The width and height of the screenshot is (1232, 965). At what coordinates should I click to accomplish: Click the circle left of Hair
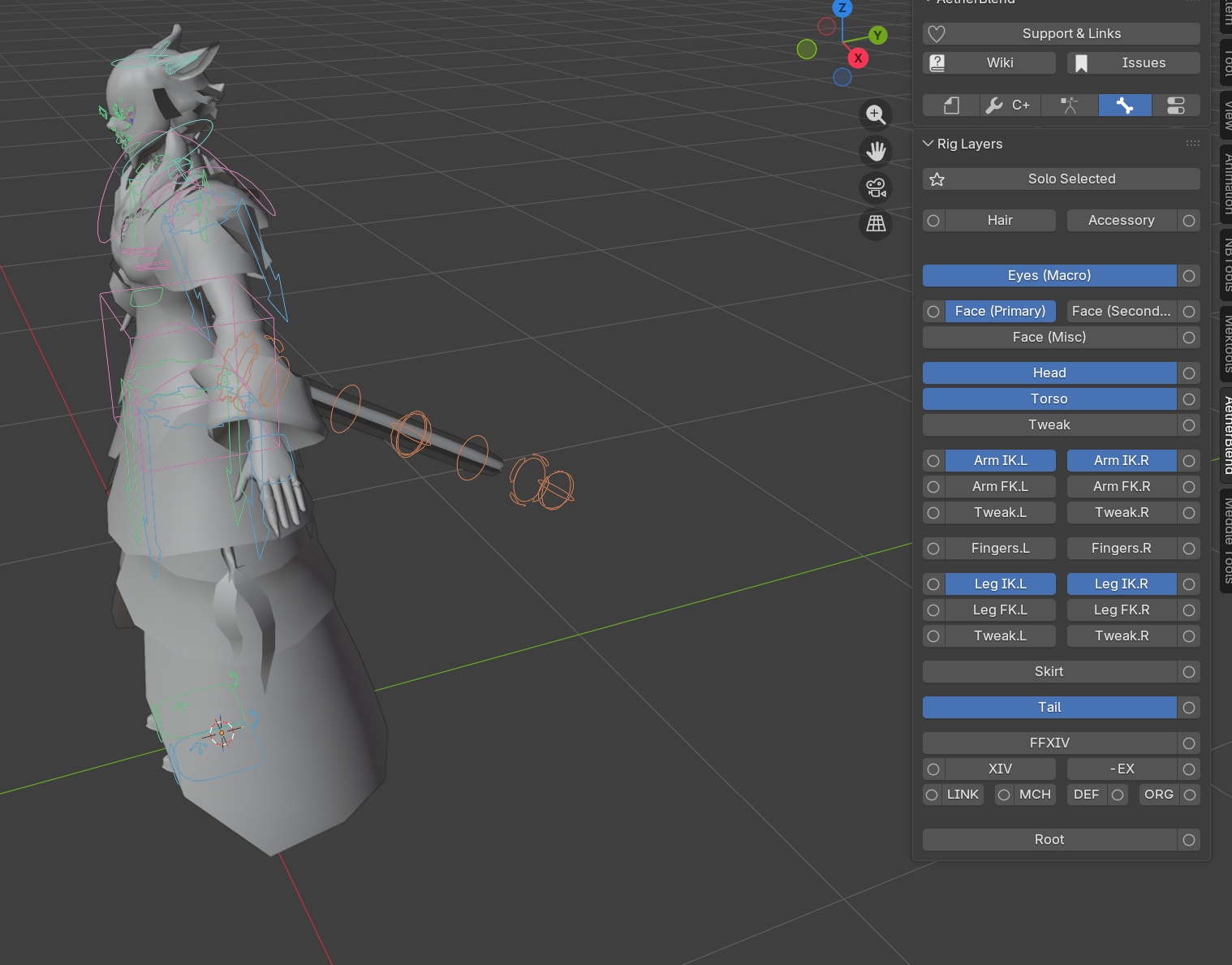pos(933,221)
